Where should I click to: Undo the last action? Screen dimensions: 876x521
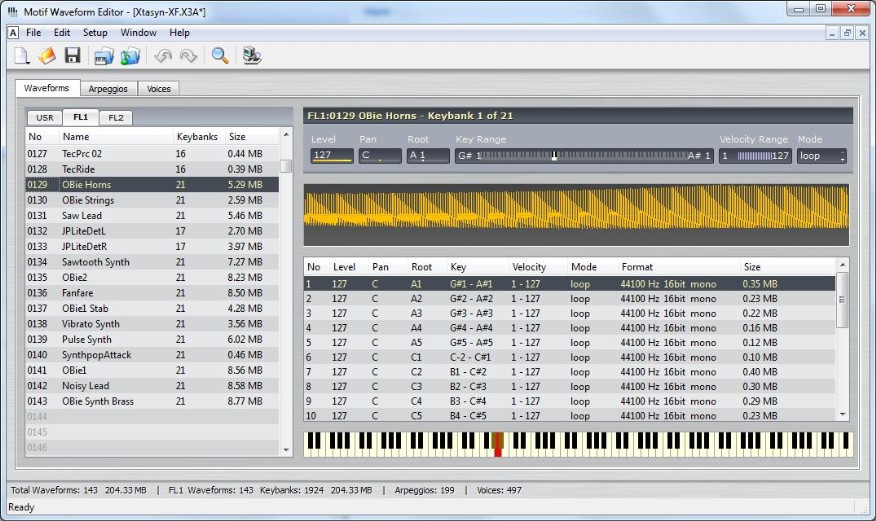163,56
